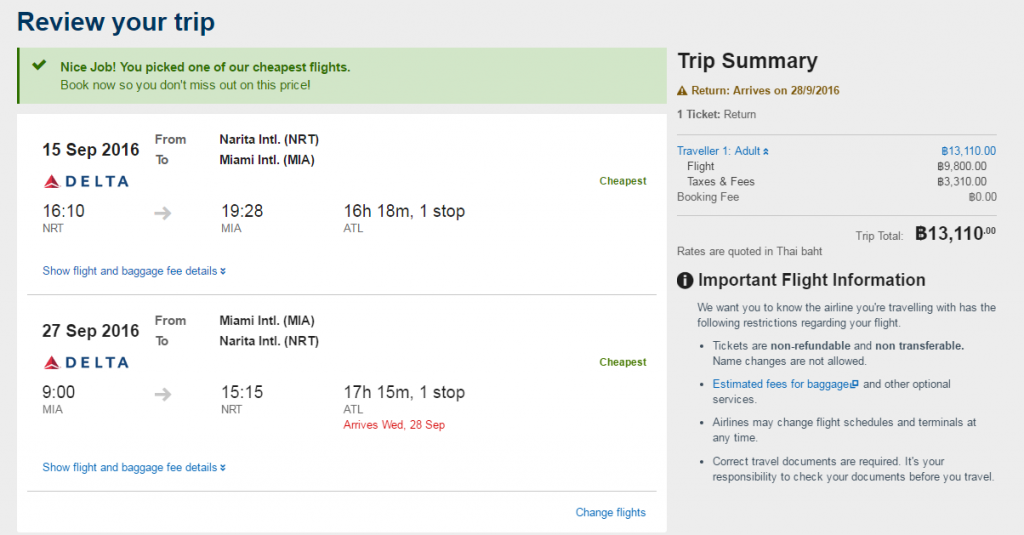The width and height of the screenshot is (1024, 535).
Task: Click the Cheapest label on outbound flight
Action: point(623,181)
